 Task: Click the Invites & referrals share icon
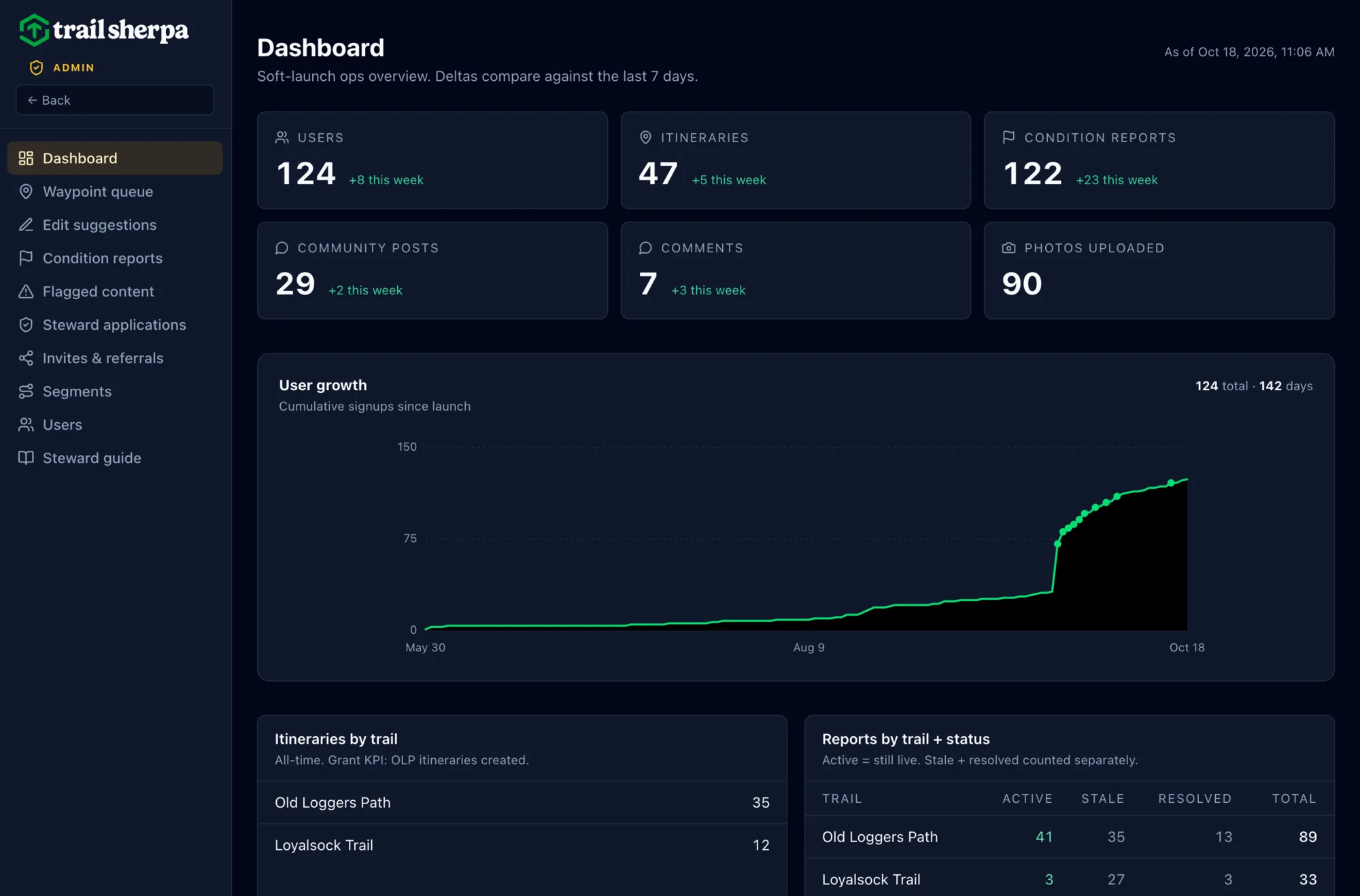click(26, 358)
